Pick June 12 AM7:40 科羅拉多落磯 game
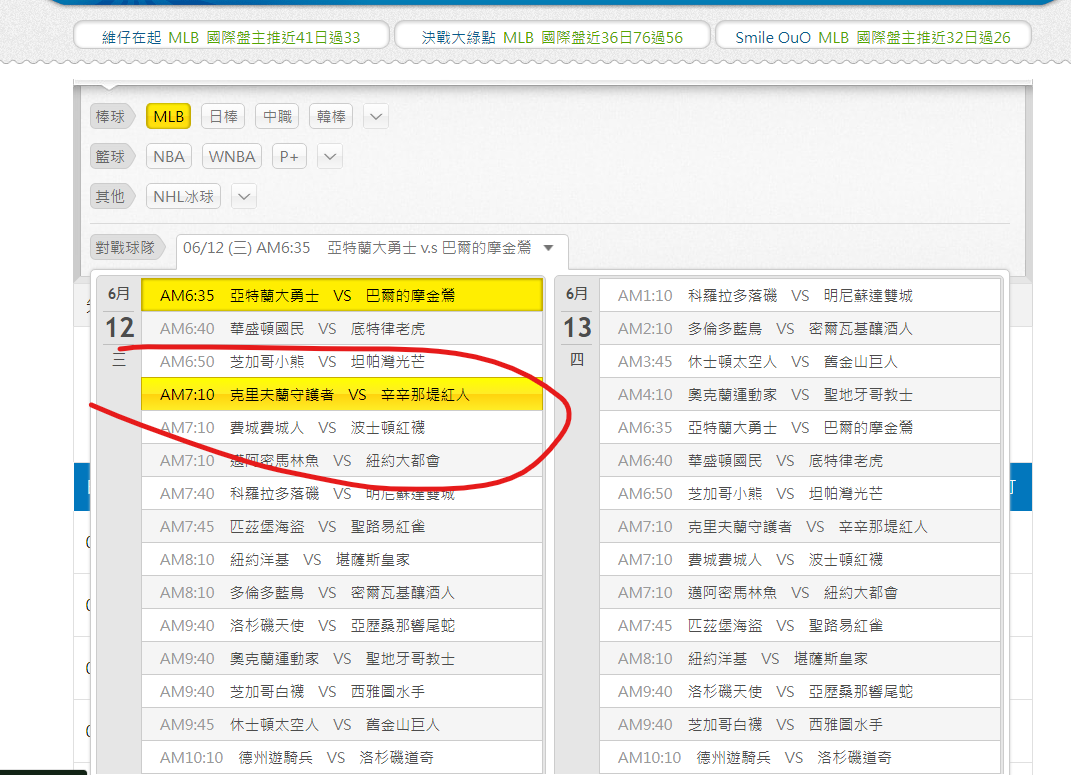The height and width of the screenshot is (775, 1071). click(x=342, y=494)
